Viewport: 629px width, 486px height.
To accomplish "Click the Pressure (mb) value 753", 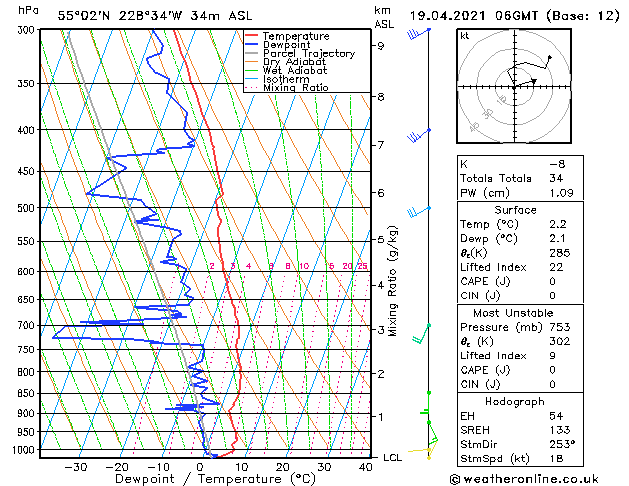I will coord(560,327).
